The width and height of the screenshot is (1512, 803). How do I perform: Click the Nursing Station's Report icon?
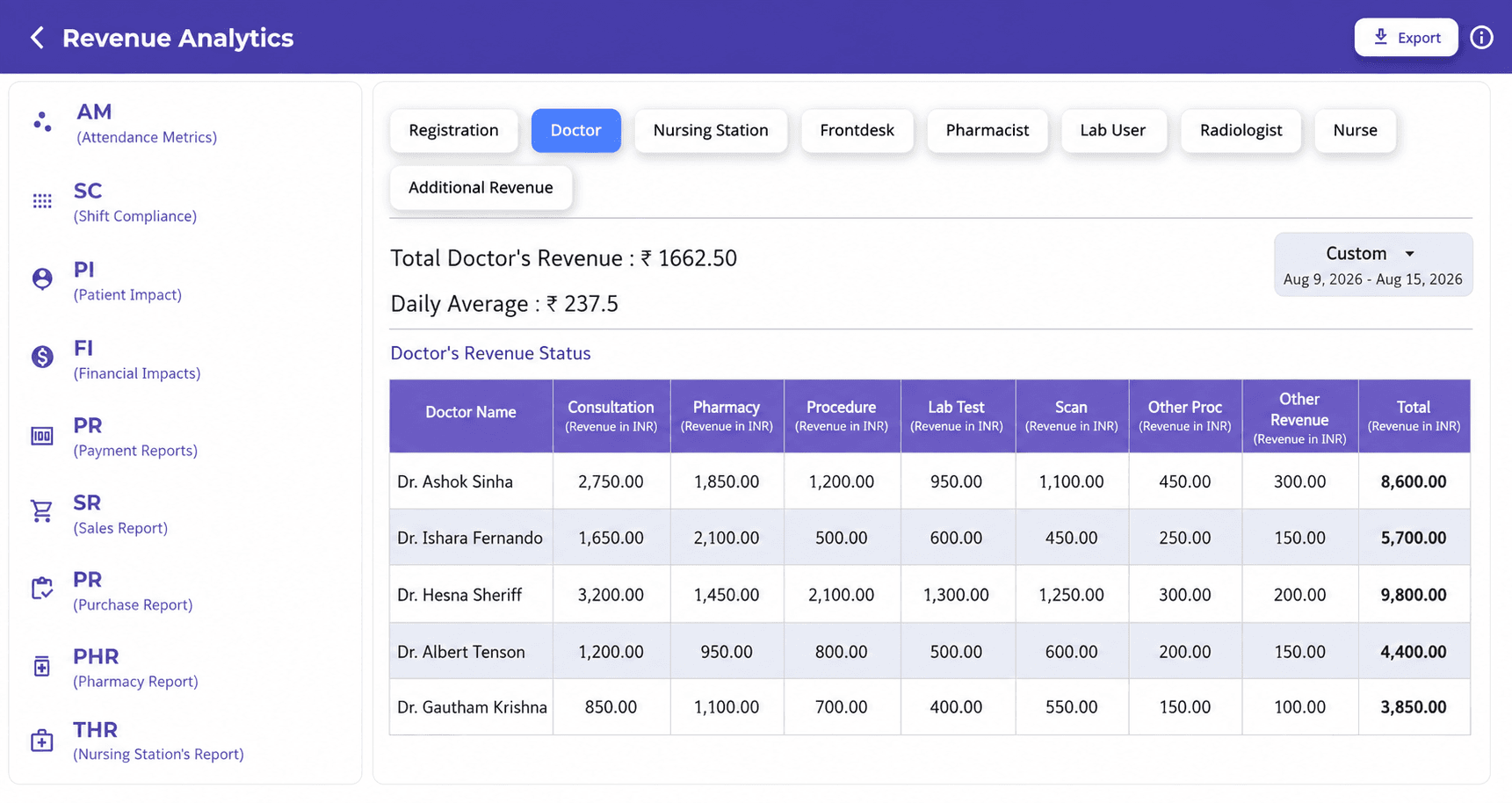(42, 740)
